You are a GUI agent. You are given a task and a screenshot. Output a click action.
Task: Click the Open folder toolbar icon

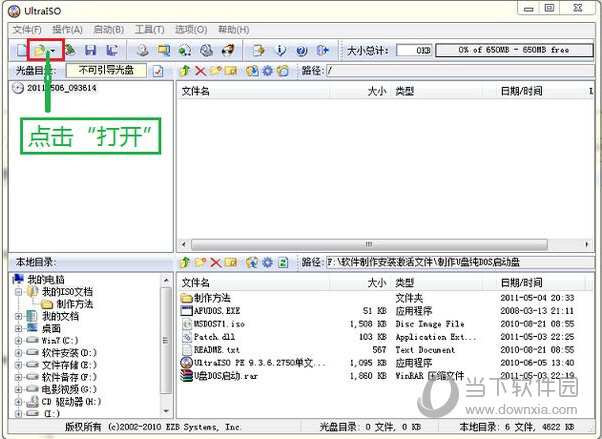pyautogui.click(x=40, y=50)
